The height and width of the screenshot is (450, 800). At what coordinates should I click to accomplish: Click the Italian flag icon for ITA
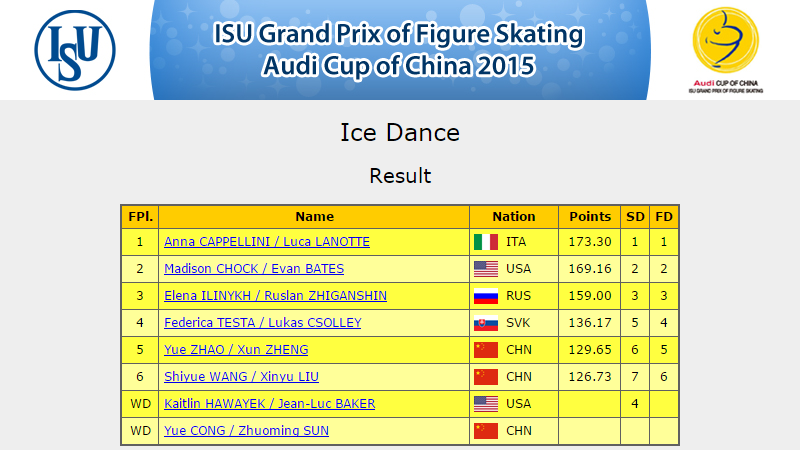(x=486, y=242)
